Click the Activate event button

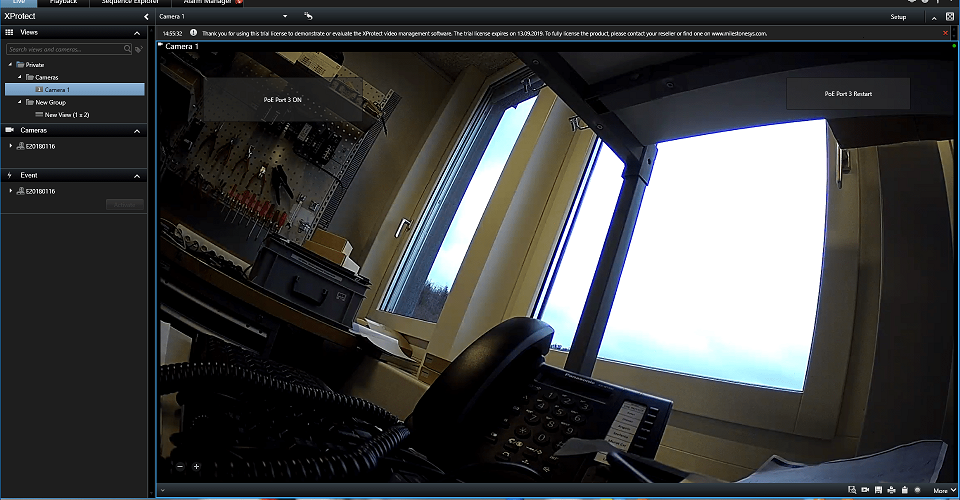point(125,204)
